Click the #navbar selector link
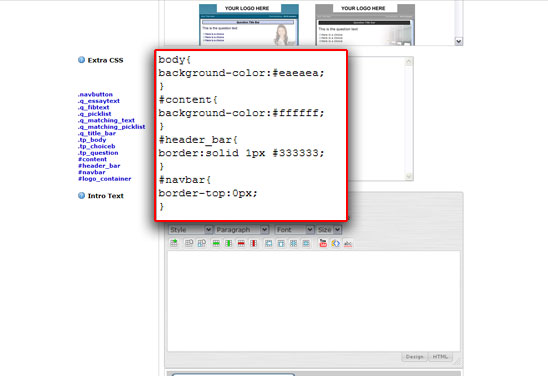548x376 pixels. [92, 172]
